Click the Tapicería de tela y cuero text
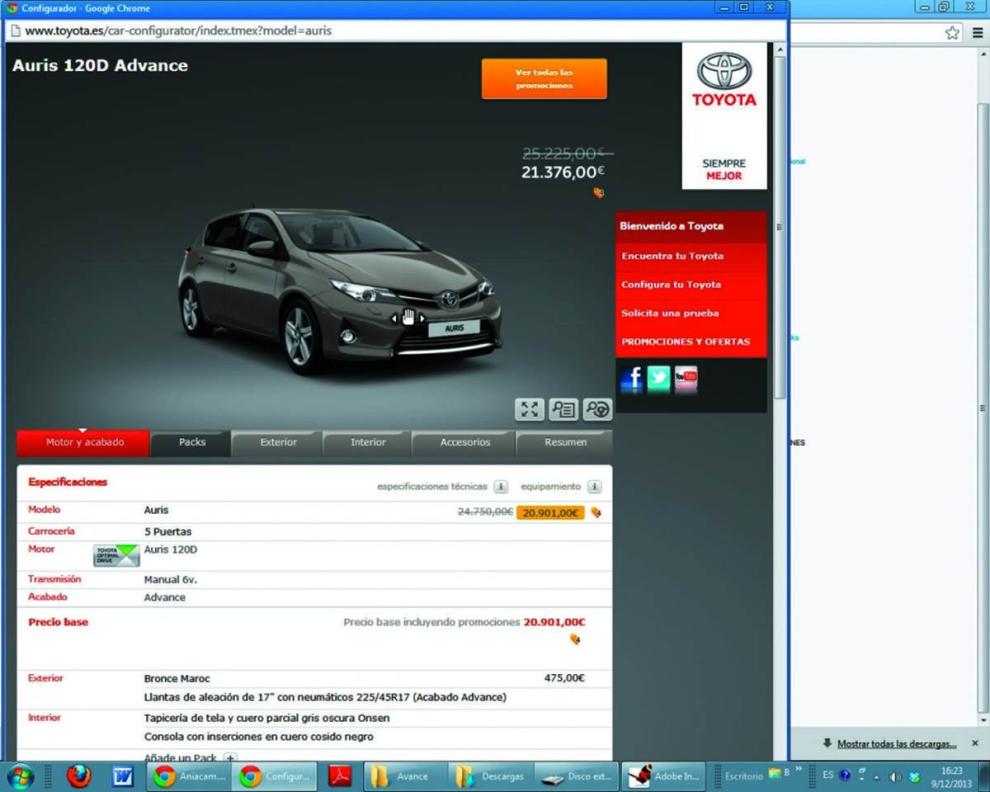This screenshot has height=792, width=990. pyautogui.click(x=266, y=718)
